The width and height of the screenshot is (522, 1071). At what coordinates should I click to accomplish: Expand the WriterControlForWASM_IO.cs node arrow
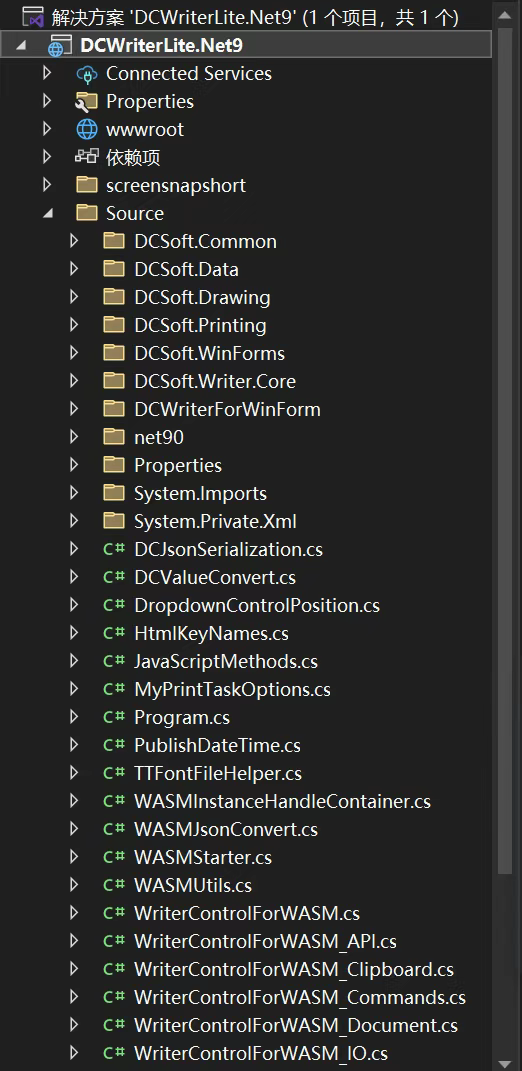coord(74,1053)
